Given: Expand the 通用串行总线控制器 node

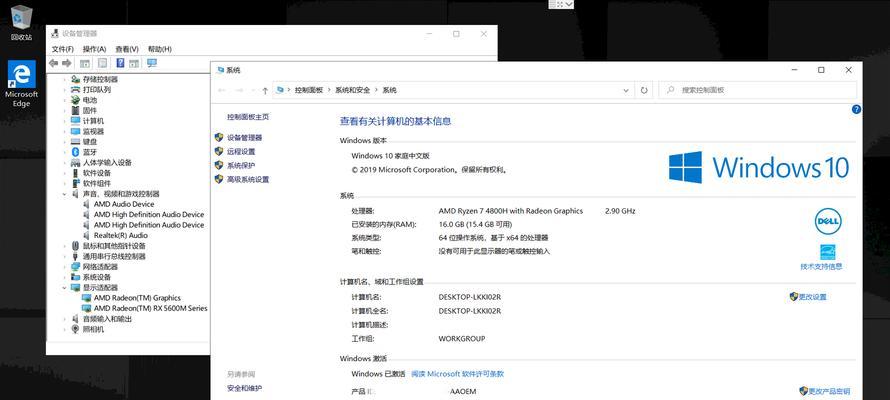Looking at the screenshot, I should (64, 256).
